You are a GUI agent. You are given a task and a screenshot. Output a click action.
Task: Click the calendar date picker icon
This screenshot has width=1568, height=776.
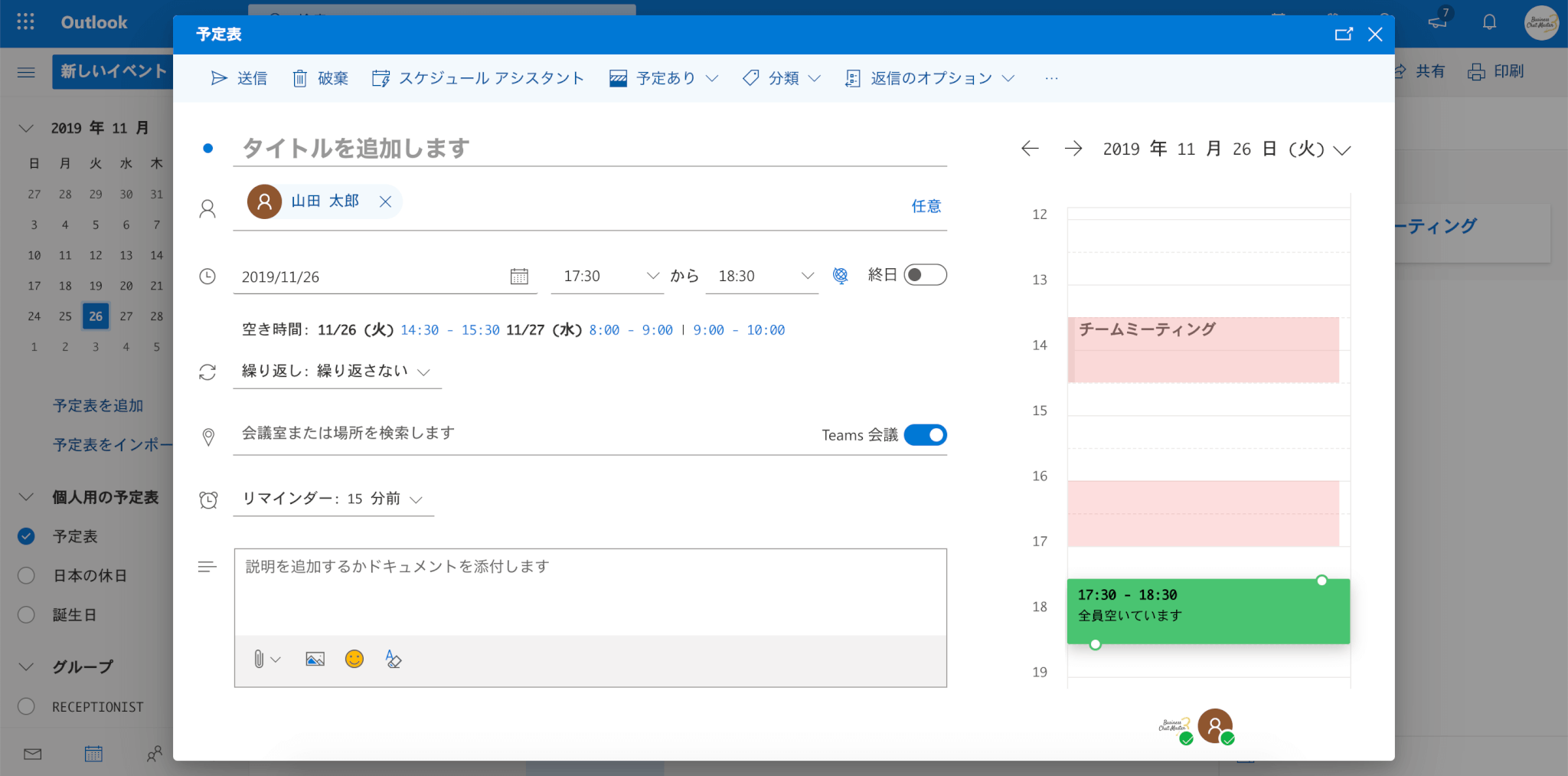coord(519,277)
